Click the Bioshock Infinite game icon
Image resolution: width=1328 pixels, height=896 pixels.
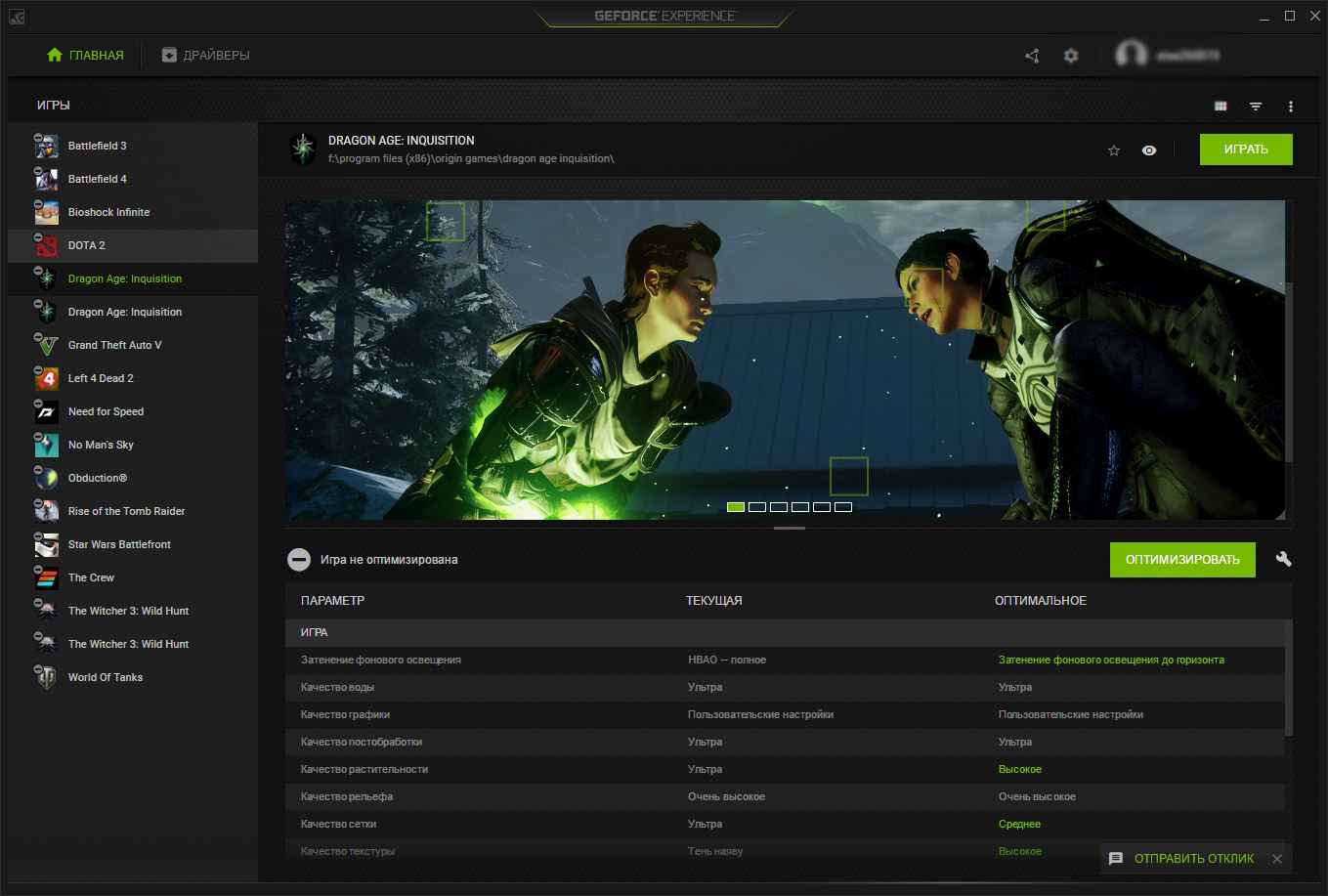point(47,213)
